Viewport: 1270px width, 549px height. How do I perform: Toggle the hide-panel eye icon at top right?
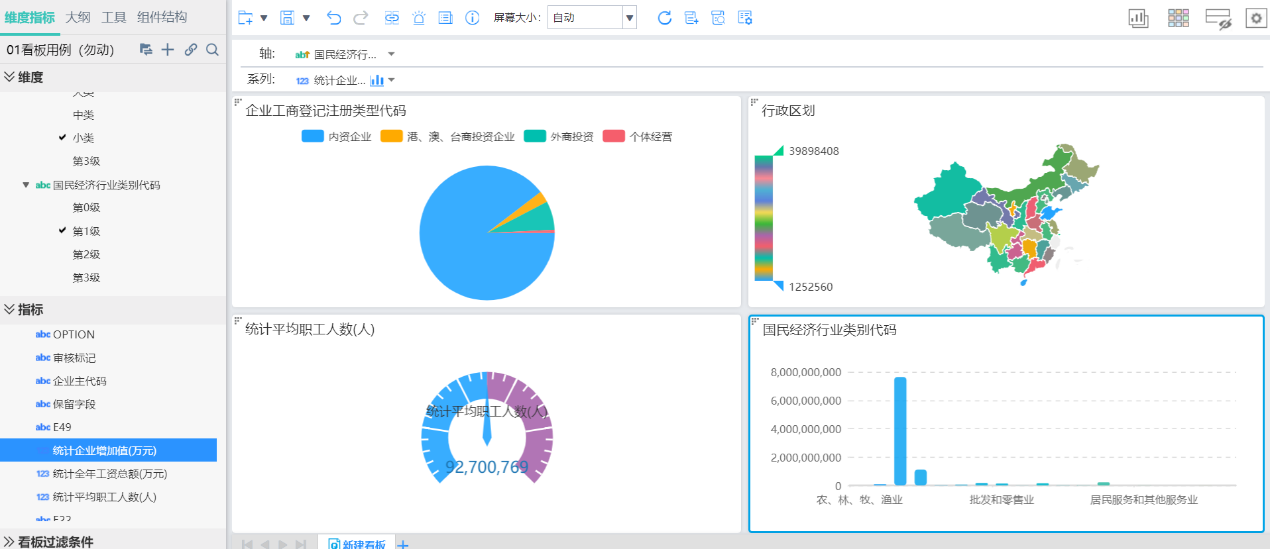click(1217, 18)
